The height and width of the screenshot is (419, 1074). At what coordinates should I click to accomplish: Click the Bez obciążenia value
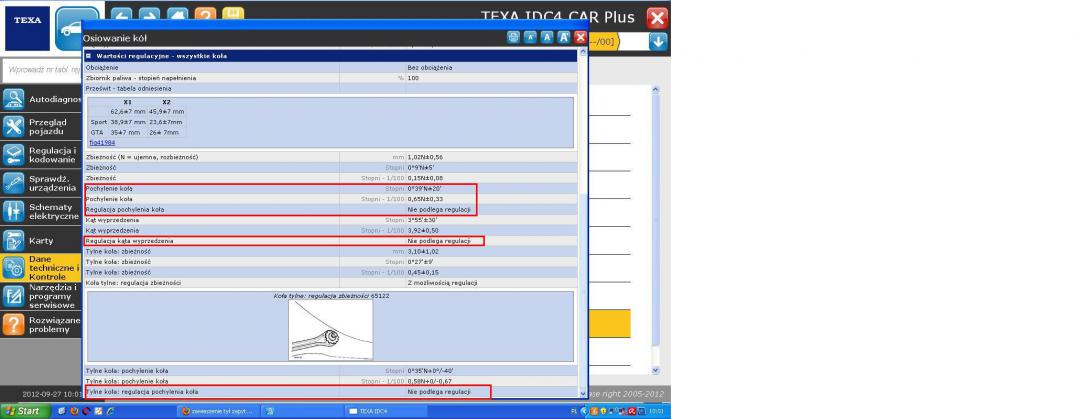coord(429,68)
